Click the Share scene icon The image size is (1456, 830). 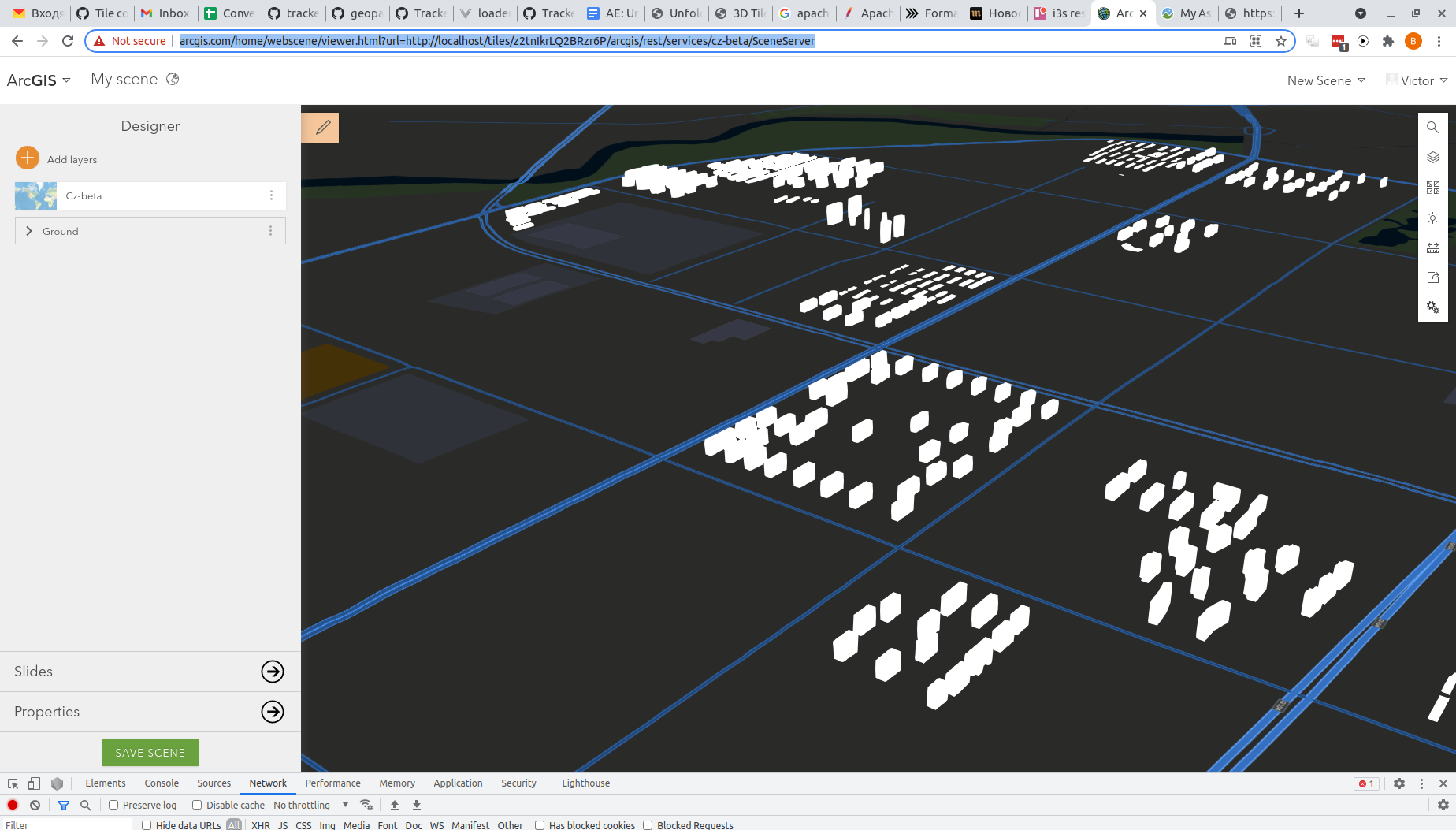pos(1432,277)
